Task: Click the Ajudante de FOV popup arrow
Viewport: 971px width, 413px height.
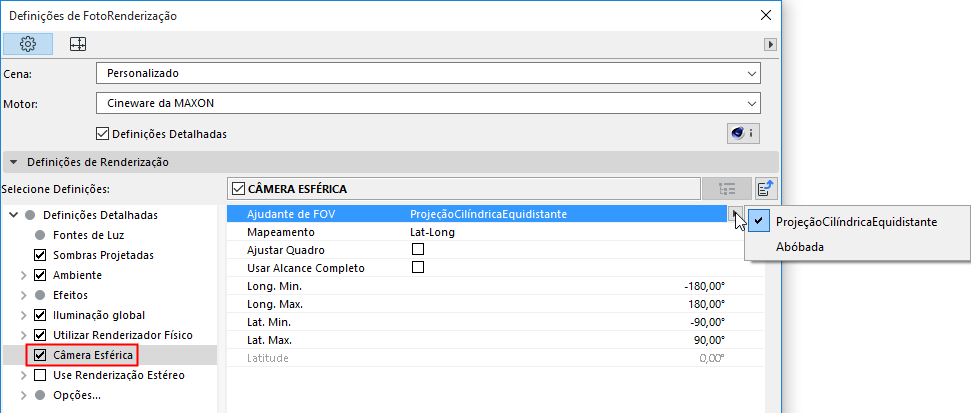Action: (x=734, y=214)
